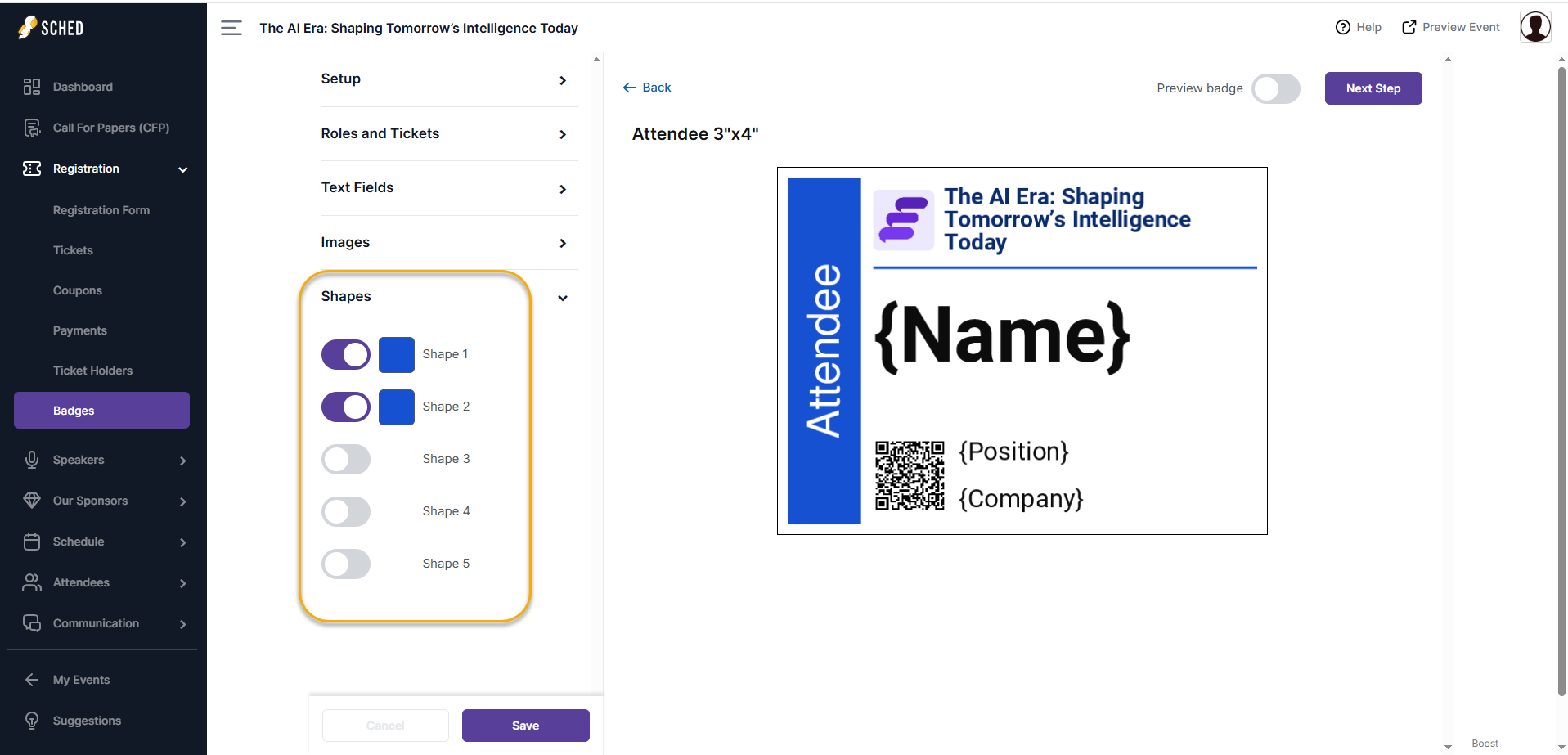This screenshot has height=755, width=1568.
Task: Expand the Attendees submenu arrow
Action: click(183, 583)
